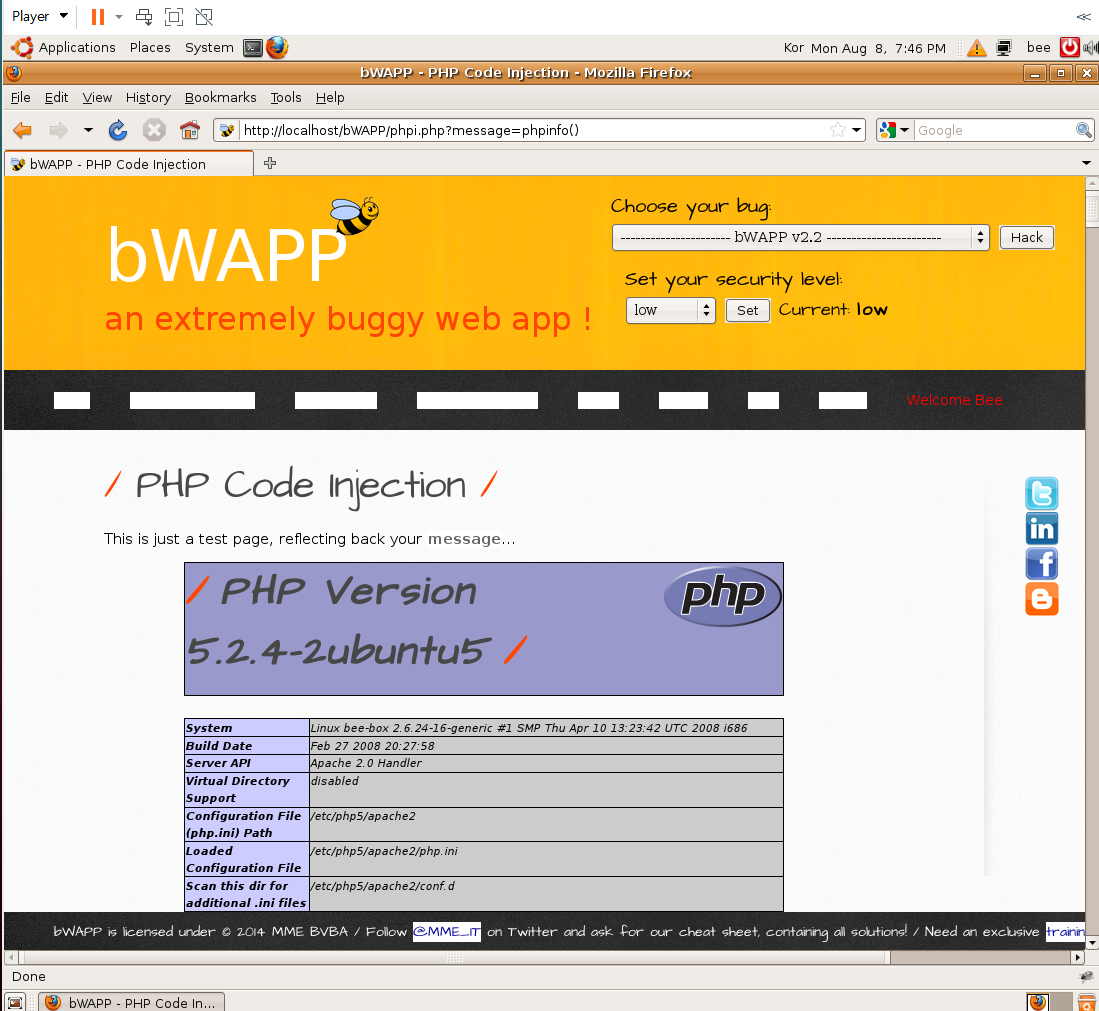The image size is (1099, 1011).
Task: Click the Set security level button
Action: click(747, 311)
